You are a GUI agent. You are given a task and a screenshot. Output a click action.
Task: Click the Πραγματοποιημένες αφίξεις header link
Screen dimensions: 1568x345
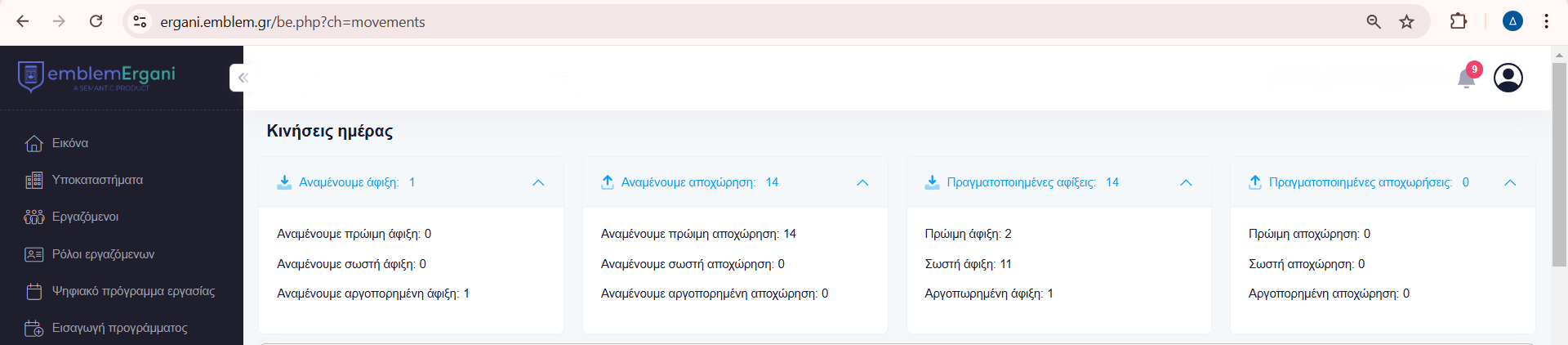tap(1021, 182)
